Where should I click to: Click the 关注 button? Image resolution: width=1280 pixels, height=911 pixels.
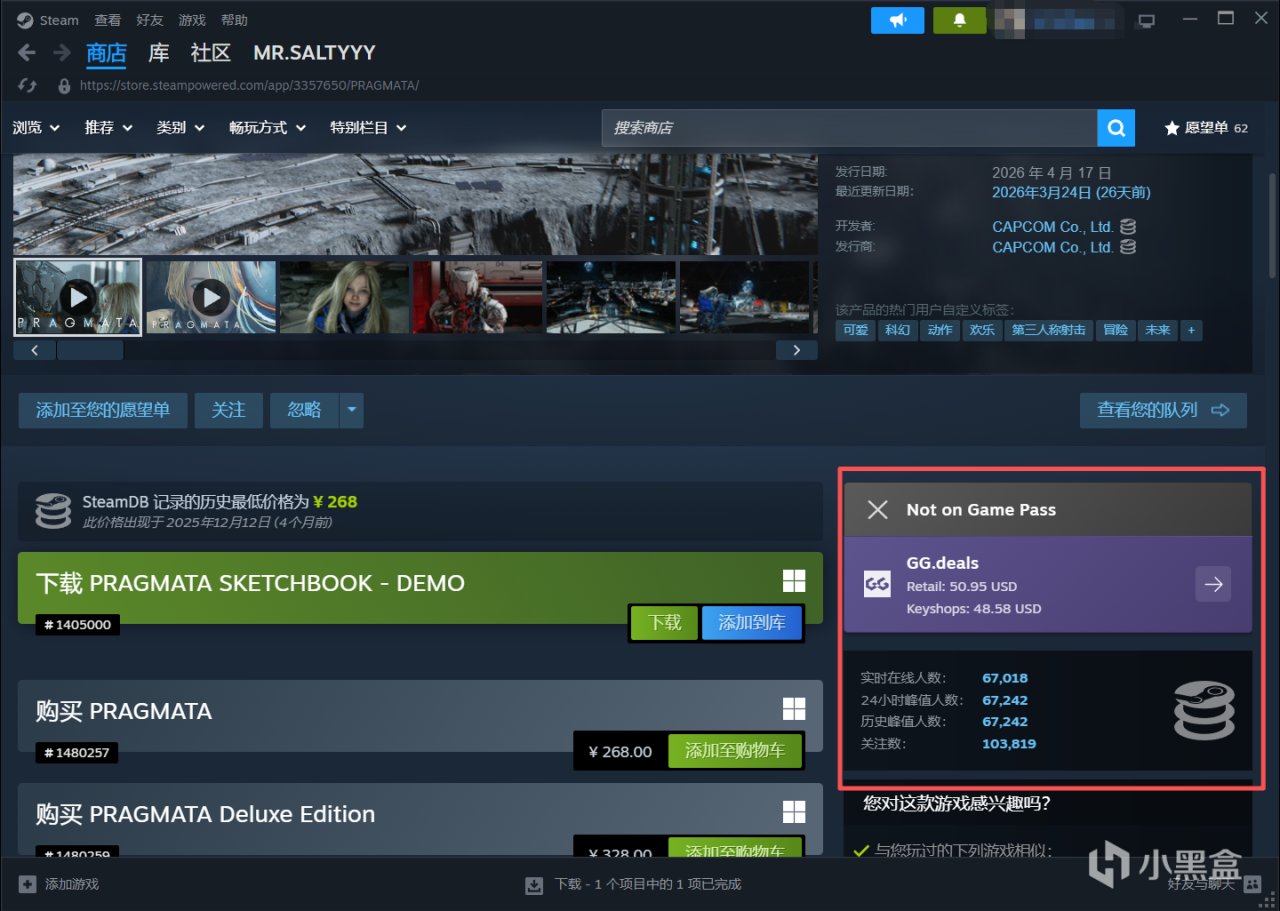229,410
